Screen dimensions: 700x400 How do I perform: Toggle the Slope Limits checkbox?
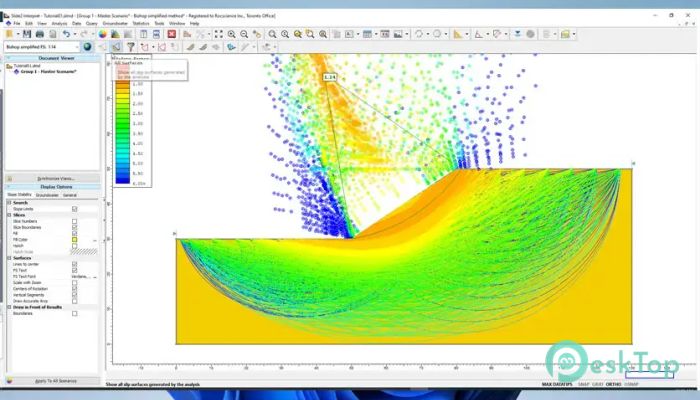(75, 209)
